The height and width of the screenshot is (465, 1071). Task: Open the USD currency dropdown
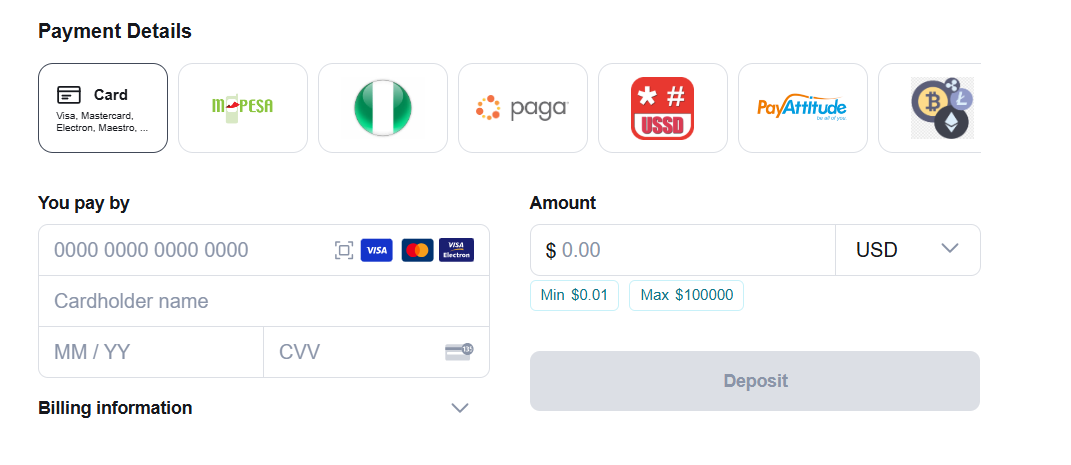tap(908, 250)
